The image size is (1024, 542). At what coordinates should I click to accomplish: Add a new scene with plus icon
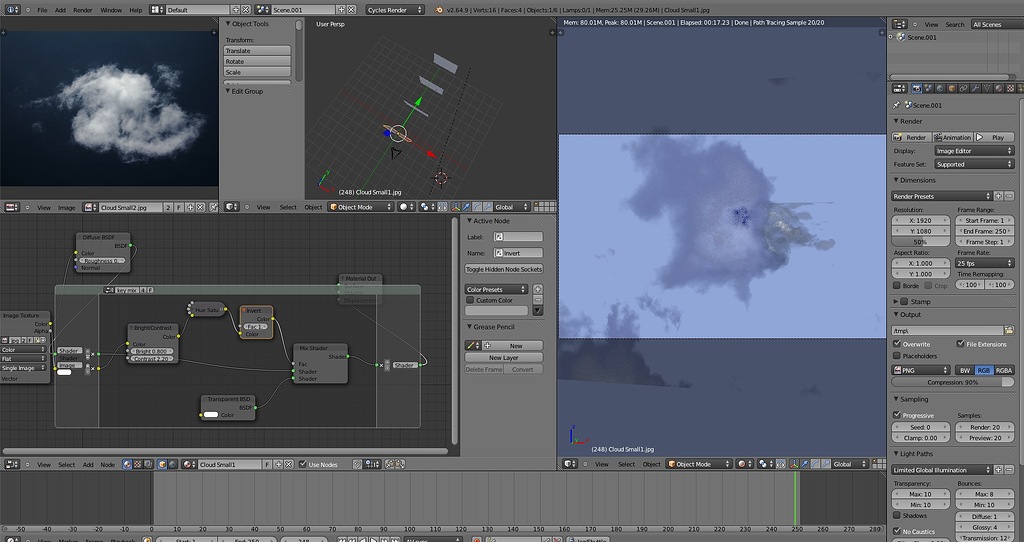click(x=341, y=10)
